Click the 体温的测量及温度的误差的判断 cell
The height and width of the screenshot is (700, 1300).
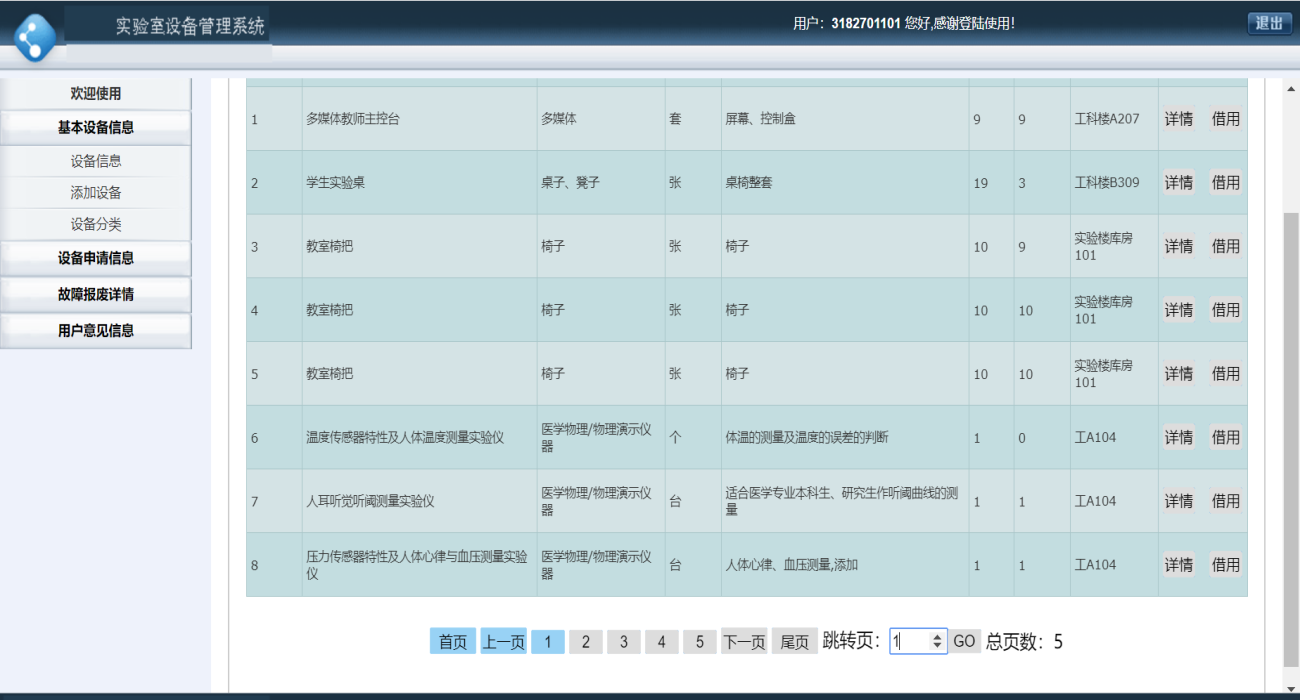point(845,438)
